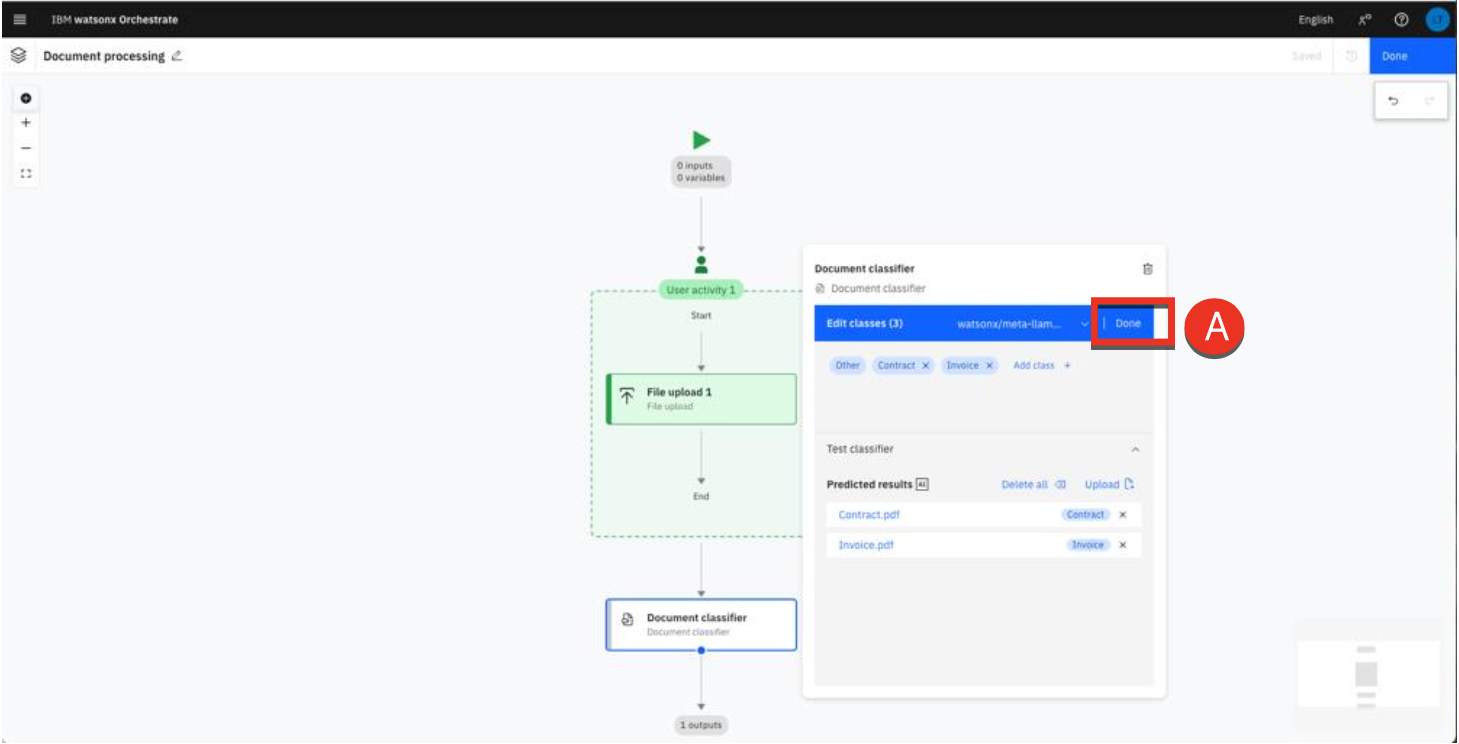The image size is (1459, 744).
Task: Click Add class to create new class
Action: pos(1041,366)
